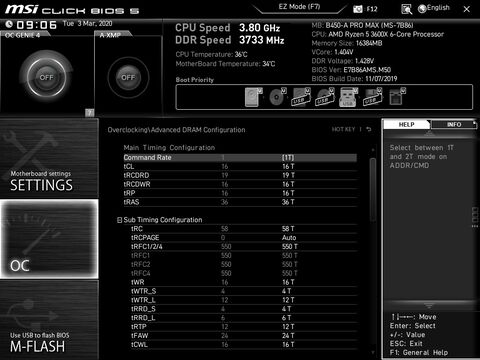The height and width of the screenshot is (360, 480).
Task: Edit the tRTP 12 T value
Action: pyautogui.click(x=288, y=327)
